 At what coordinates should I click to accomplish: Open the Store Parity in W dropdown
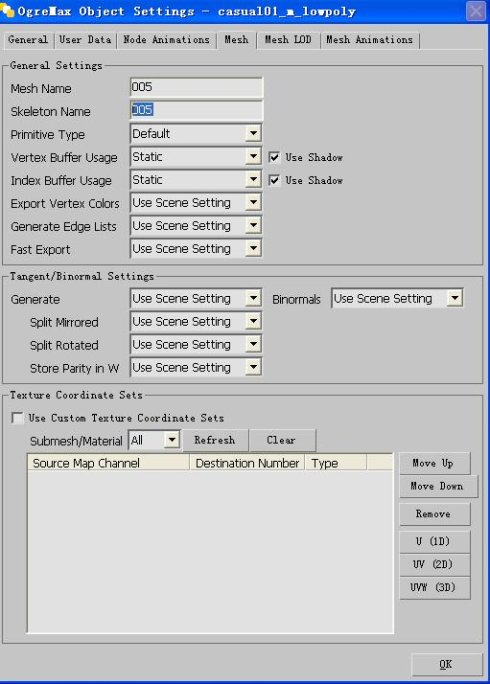[196, 368]
